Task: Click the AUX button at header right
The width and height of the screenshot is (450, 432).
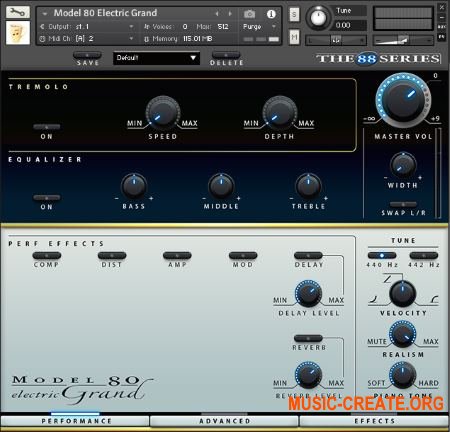Action: coord(442,27)
